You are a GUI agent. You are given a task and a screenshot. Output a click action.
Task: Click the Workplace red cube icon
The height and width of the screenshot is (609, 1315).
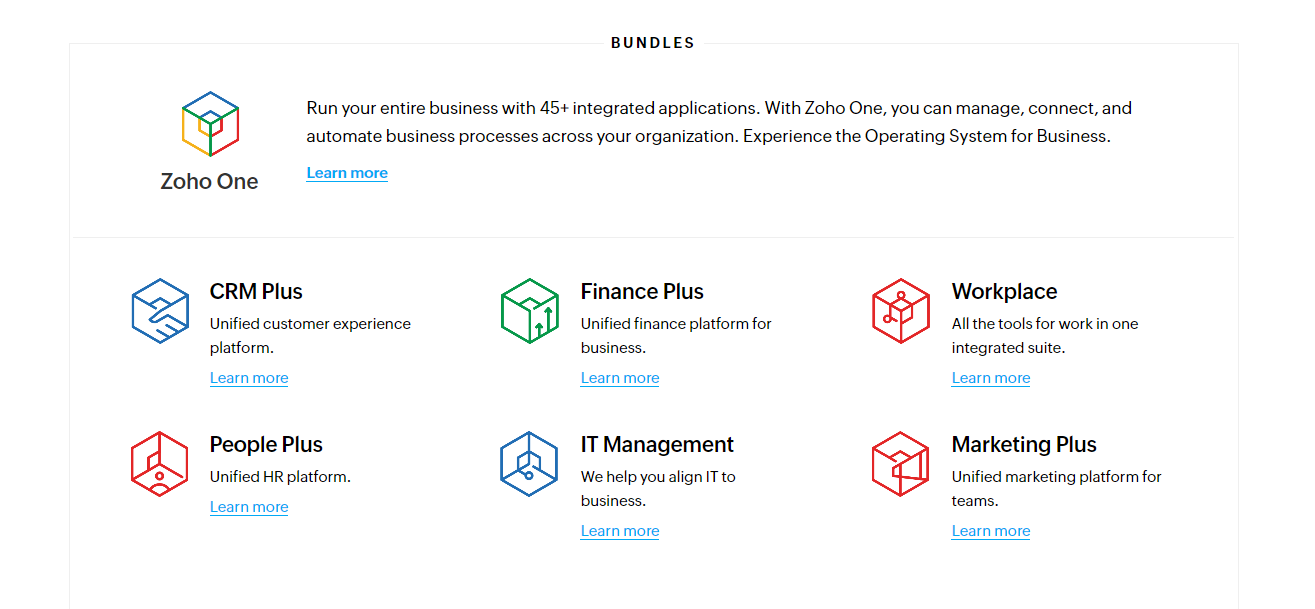[x=901, y=311]
